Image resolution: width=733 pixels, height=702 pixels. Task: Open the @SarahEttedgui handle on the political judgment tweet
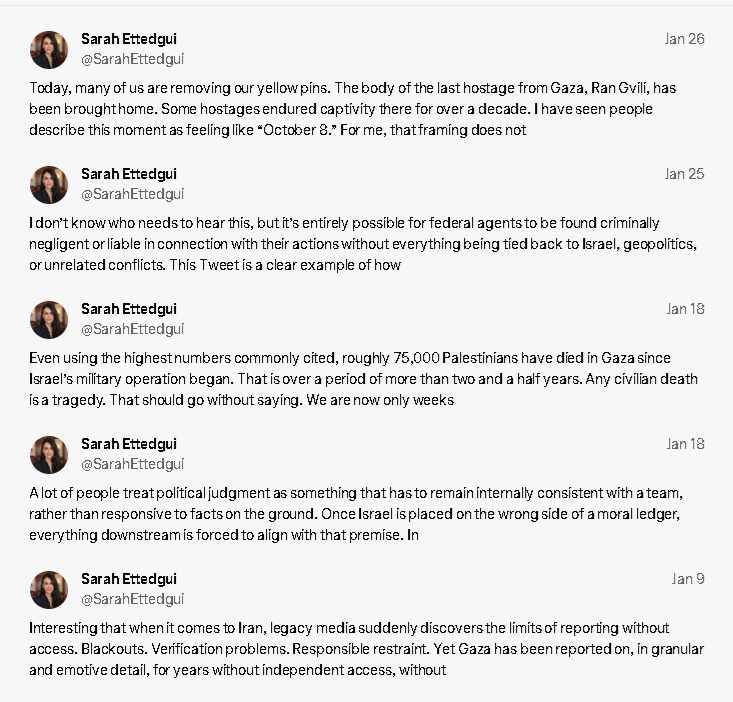tap(133, 465)
